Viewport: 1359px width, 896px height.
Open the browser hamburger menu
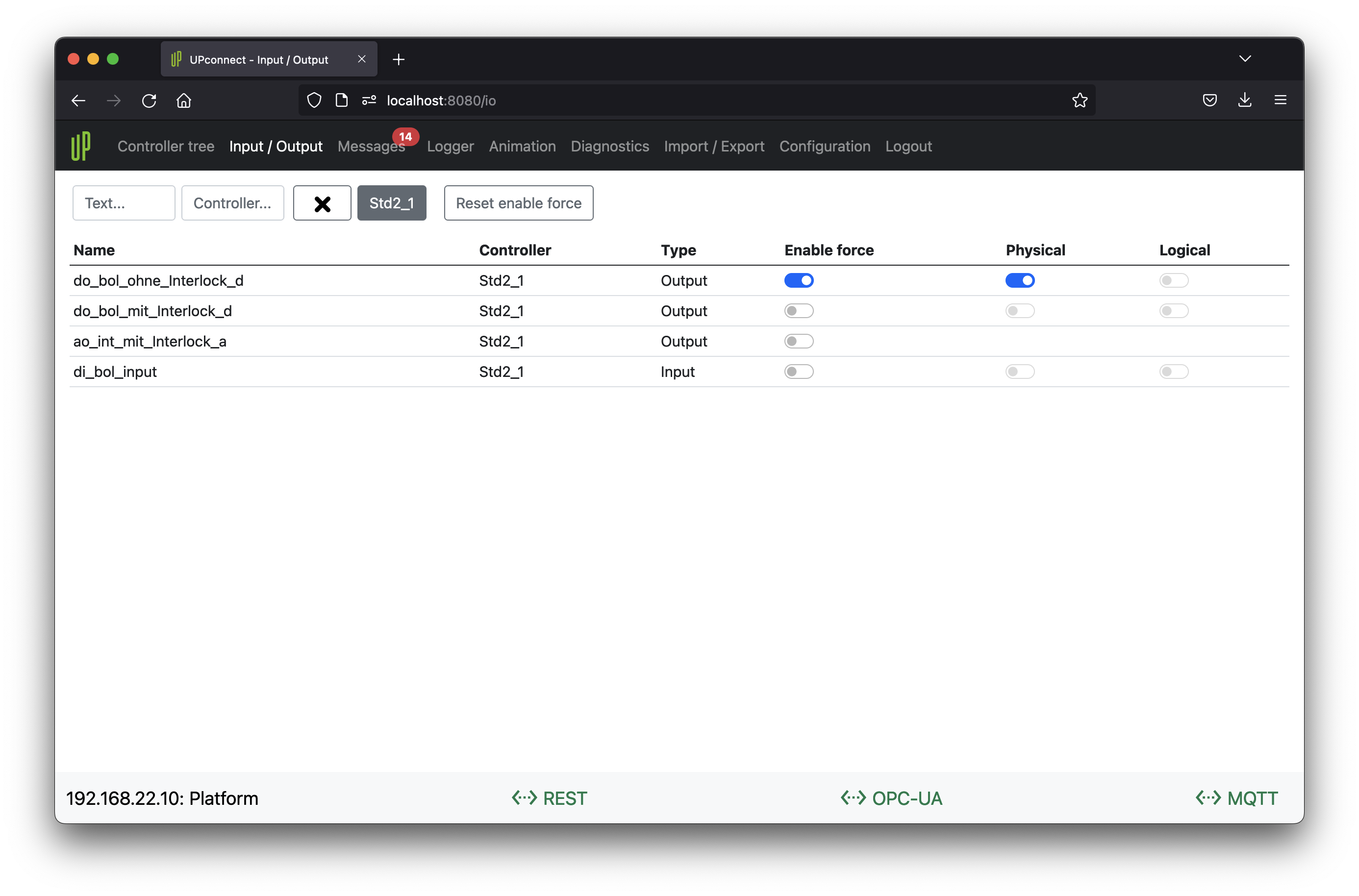1280,100
